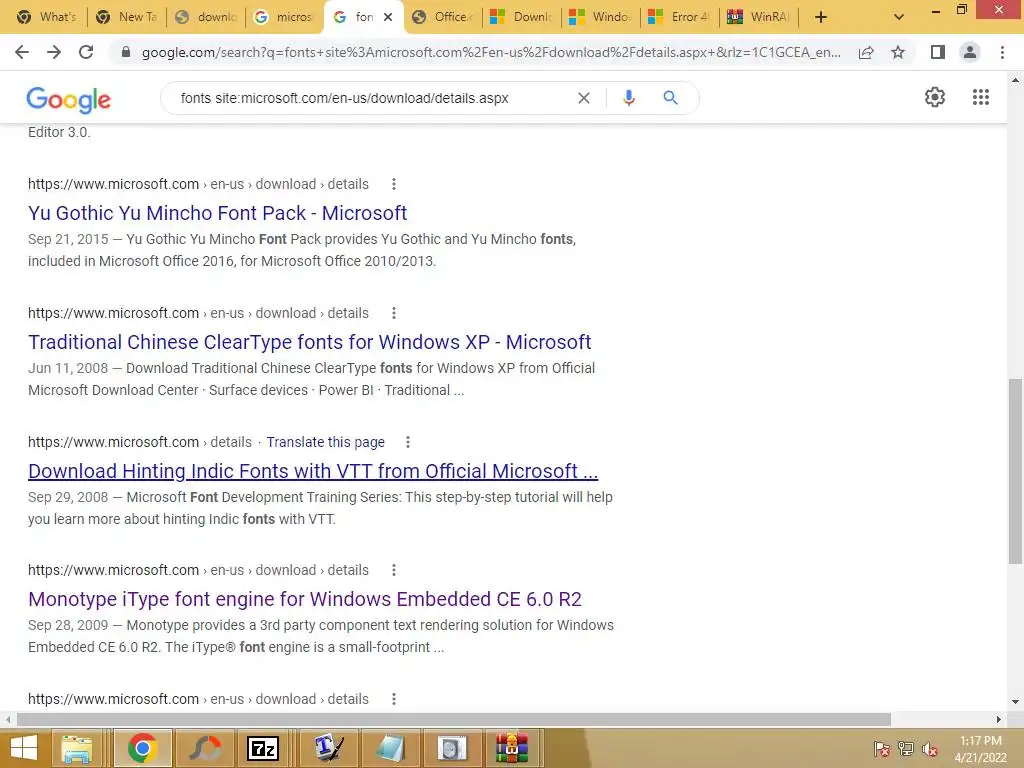Switch to the "What's" tab
Viewport: 1024px width, 768px height.
point(47,17)
